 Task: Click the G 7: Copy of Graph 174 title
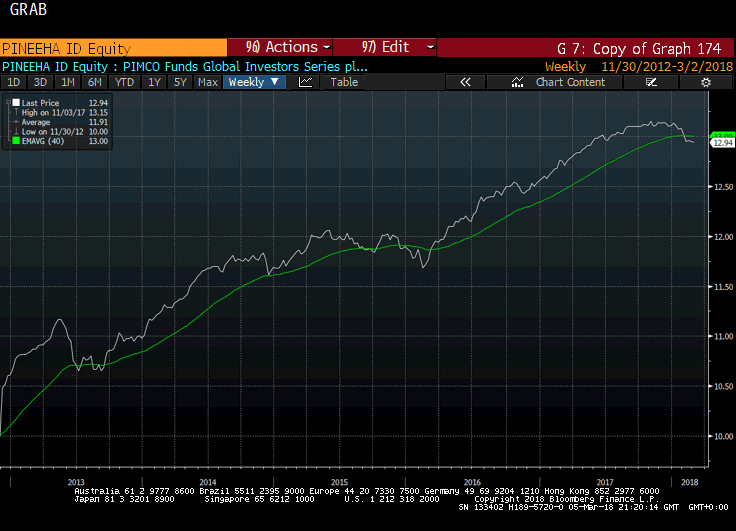pos(639,48)
